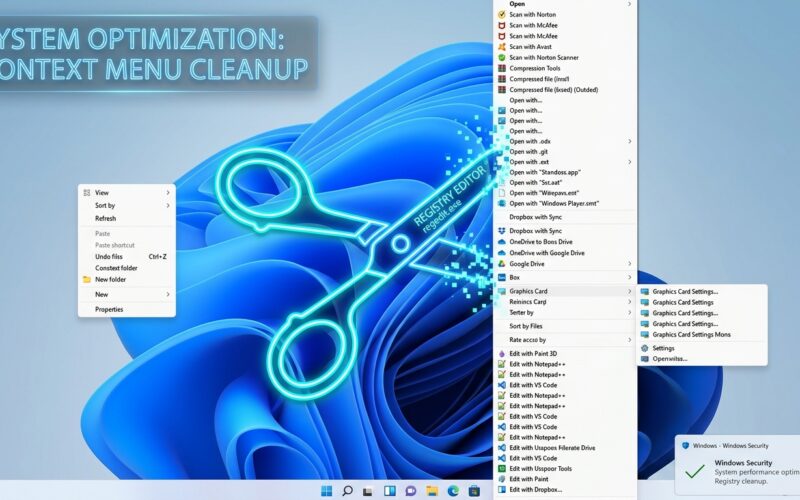Expand the View submenu arrow
This screenshot has height=500, width=800.
coord(167,192)
